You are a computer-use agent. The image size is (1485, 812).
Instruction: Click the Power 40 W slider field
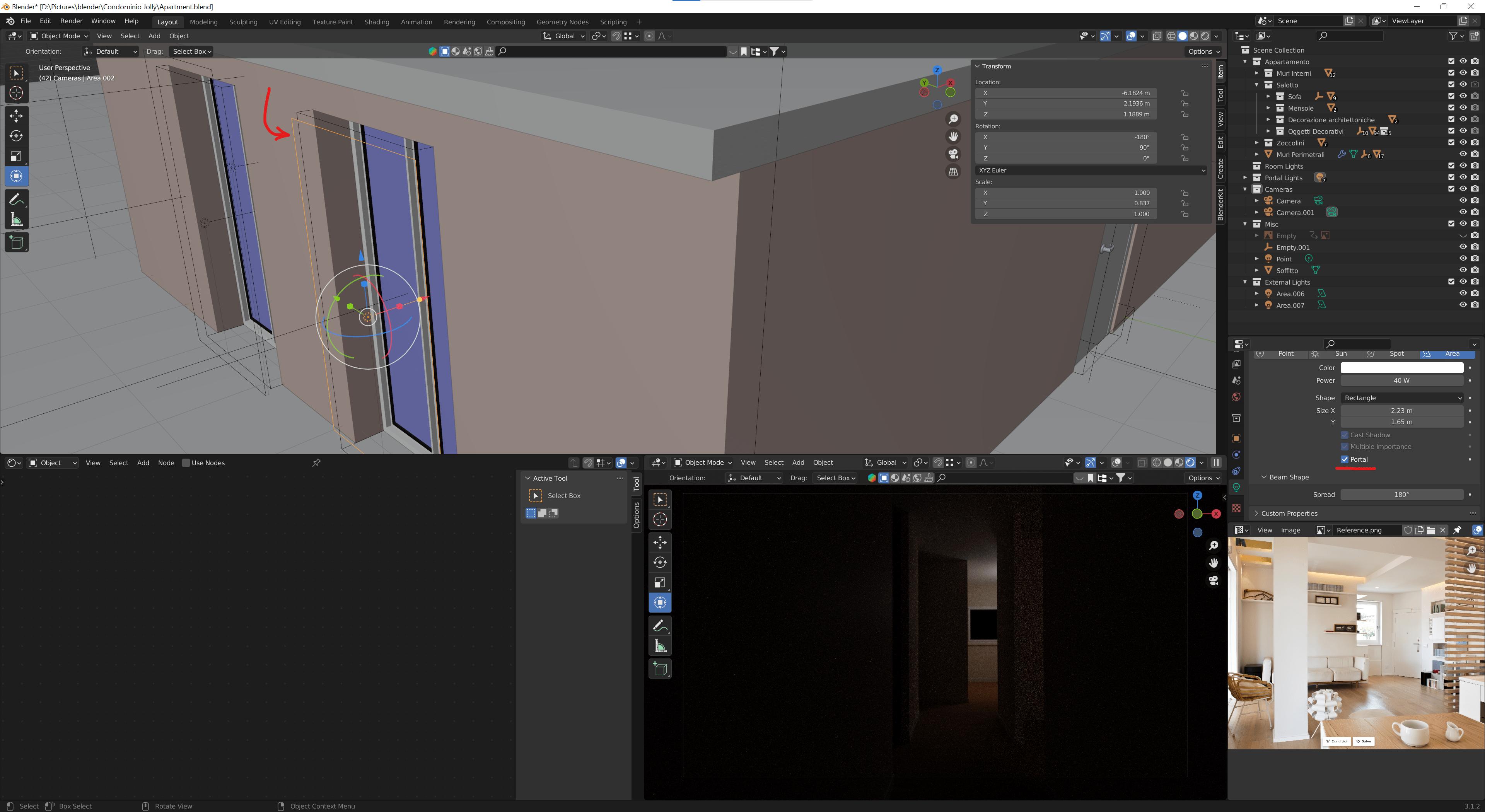point(1402,380)
